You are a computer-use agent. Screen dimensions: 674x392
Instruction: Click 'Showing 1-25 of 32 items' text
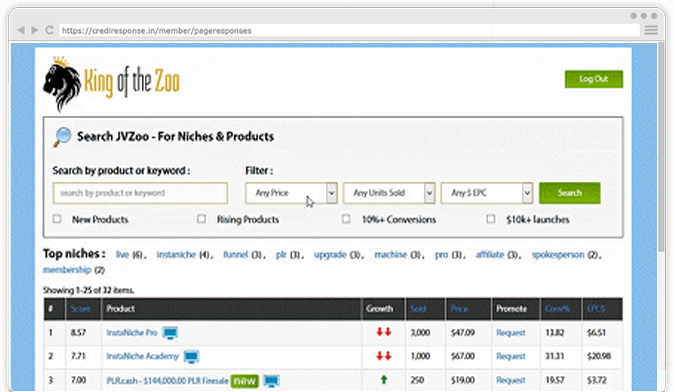coord(89,291)
